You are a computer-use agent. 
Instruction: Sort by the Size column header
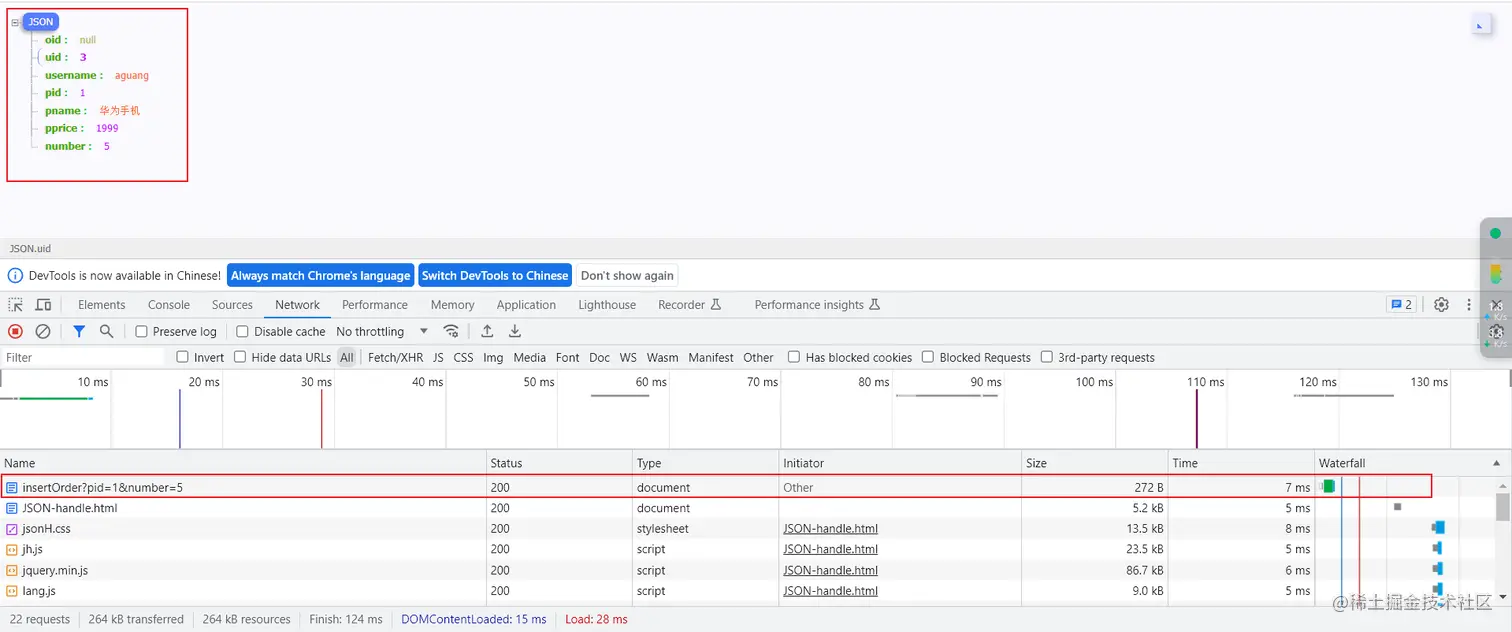pyautogui.click(x=1095, y=463)
